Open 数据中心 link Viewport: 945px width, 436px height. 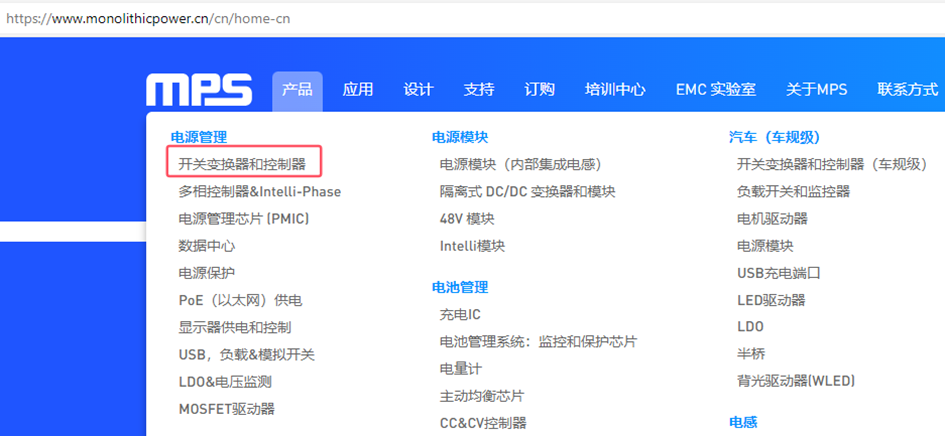click(207, 246)
